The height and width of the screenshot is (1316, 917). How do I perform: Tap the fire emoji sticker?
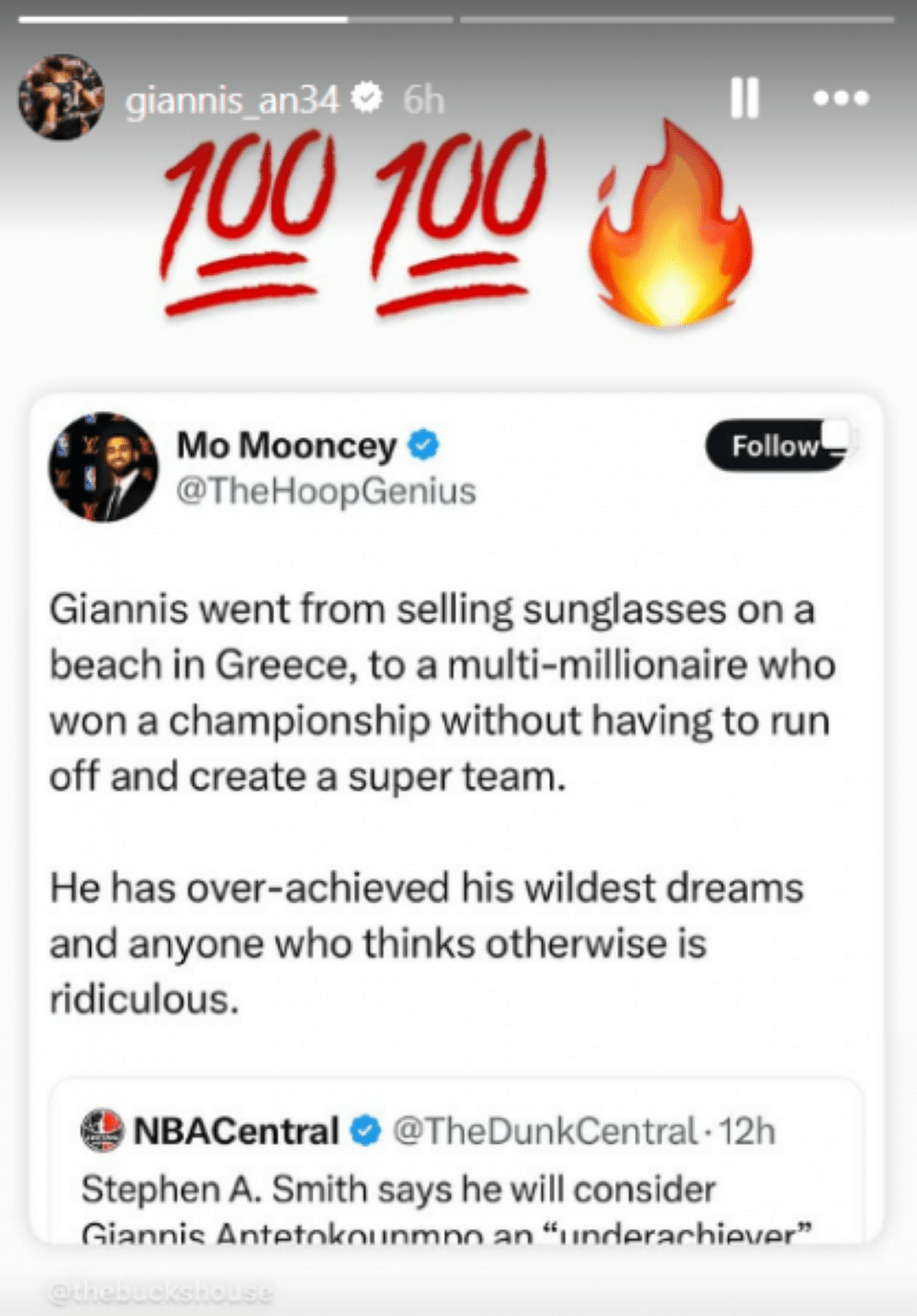tap(672, 223)
